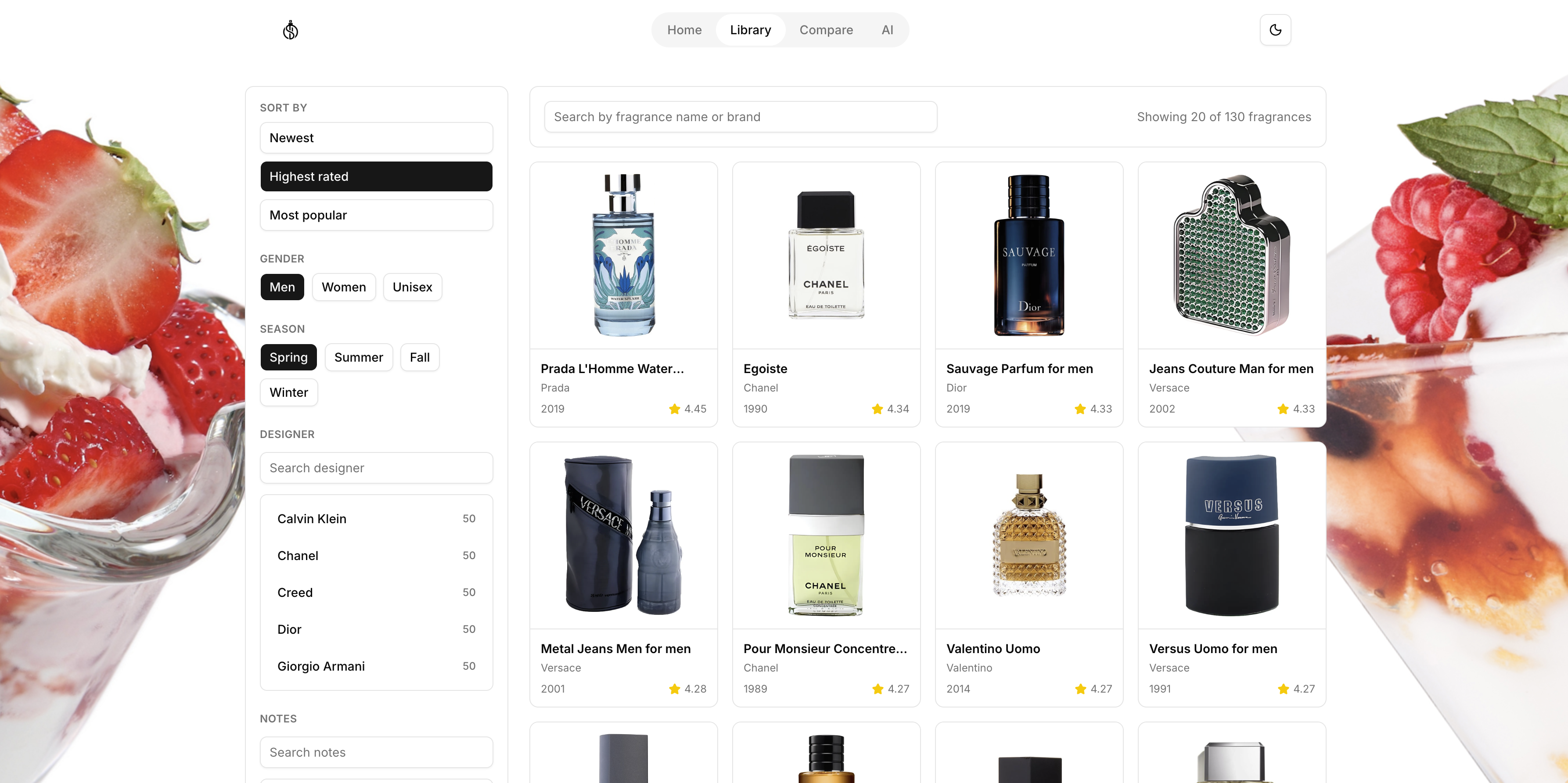Open the Pour Monsieur Concentre bottle image
The height and width of the screenshot is (783, 1568).
point(826,535)
